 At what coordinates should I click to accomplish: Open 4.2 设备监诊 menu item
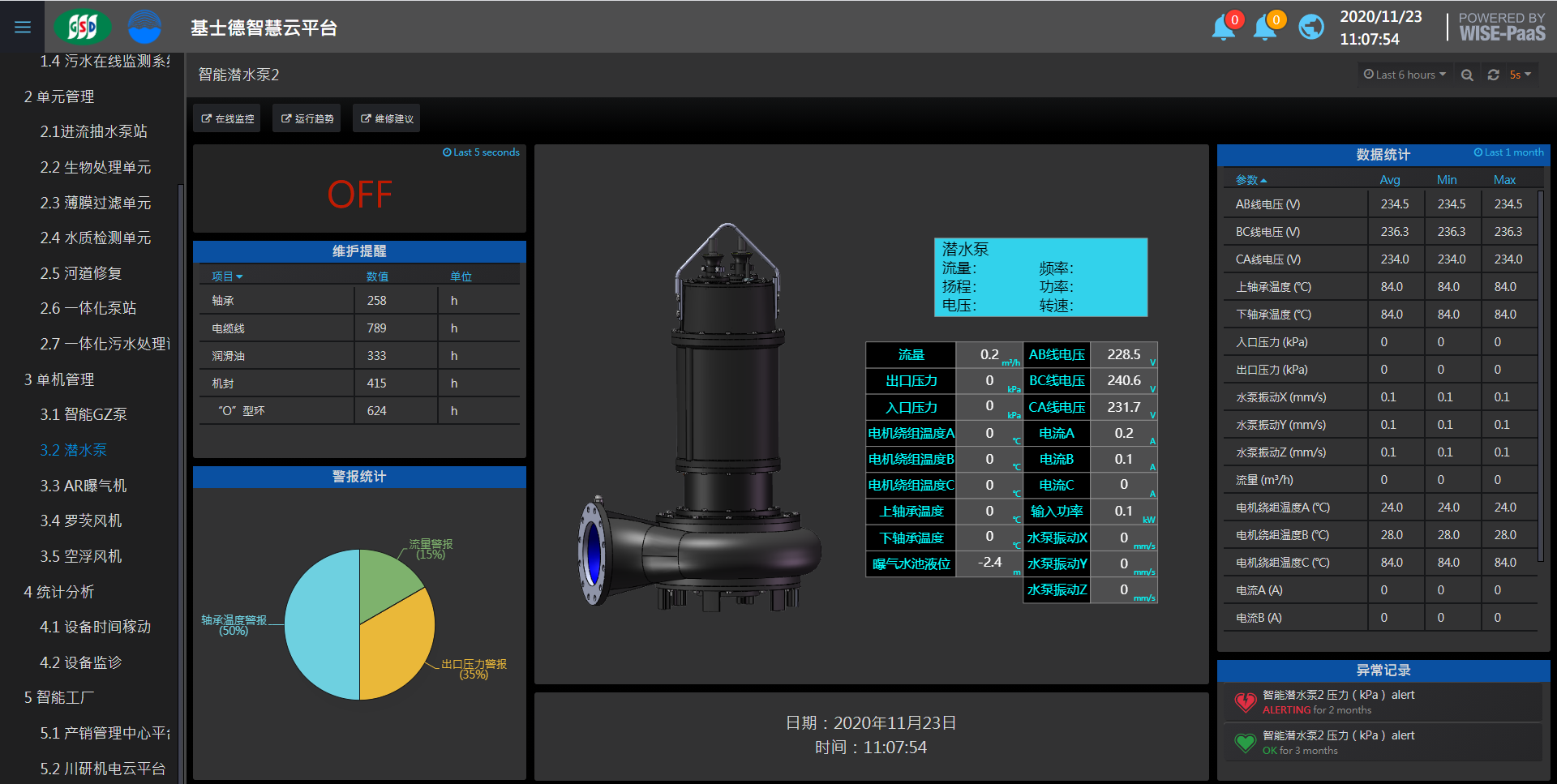point(80,662)
